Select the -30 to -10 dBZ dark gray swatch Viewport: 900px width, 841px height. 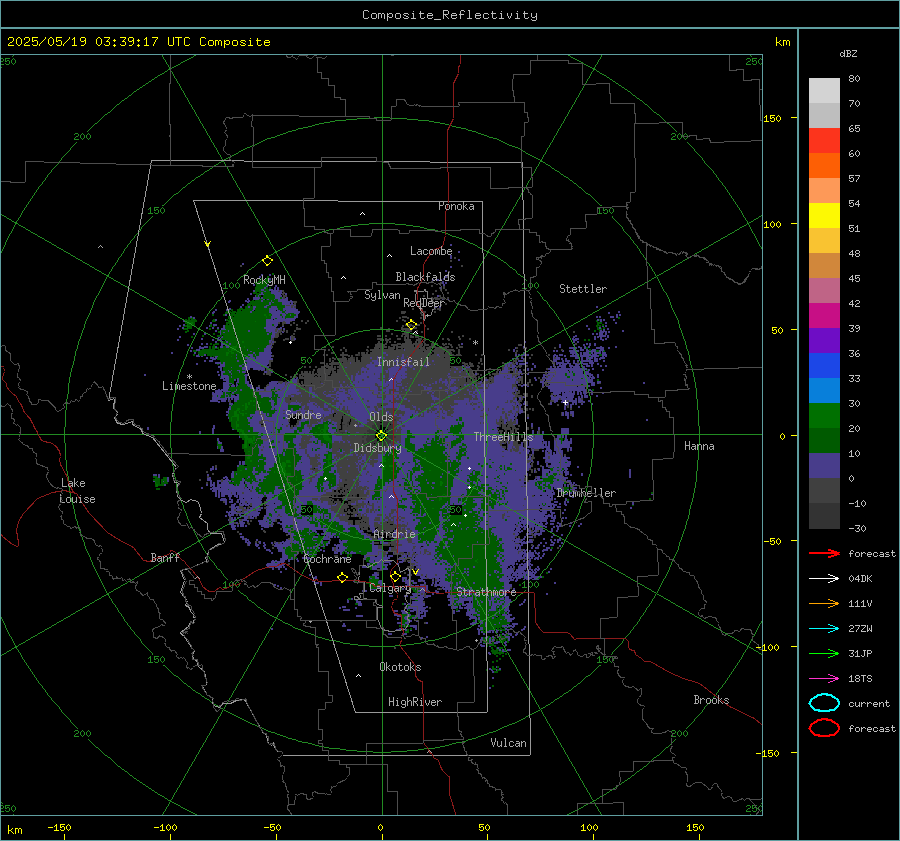click(824, 516)
